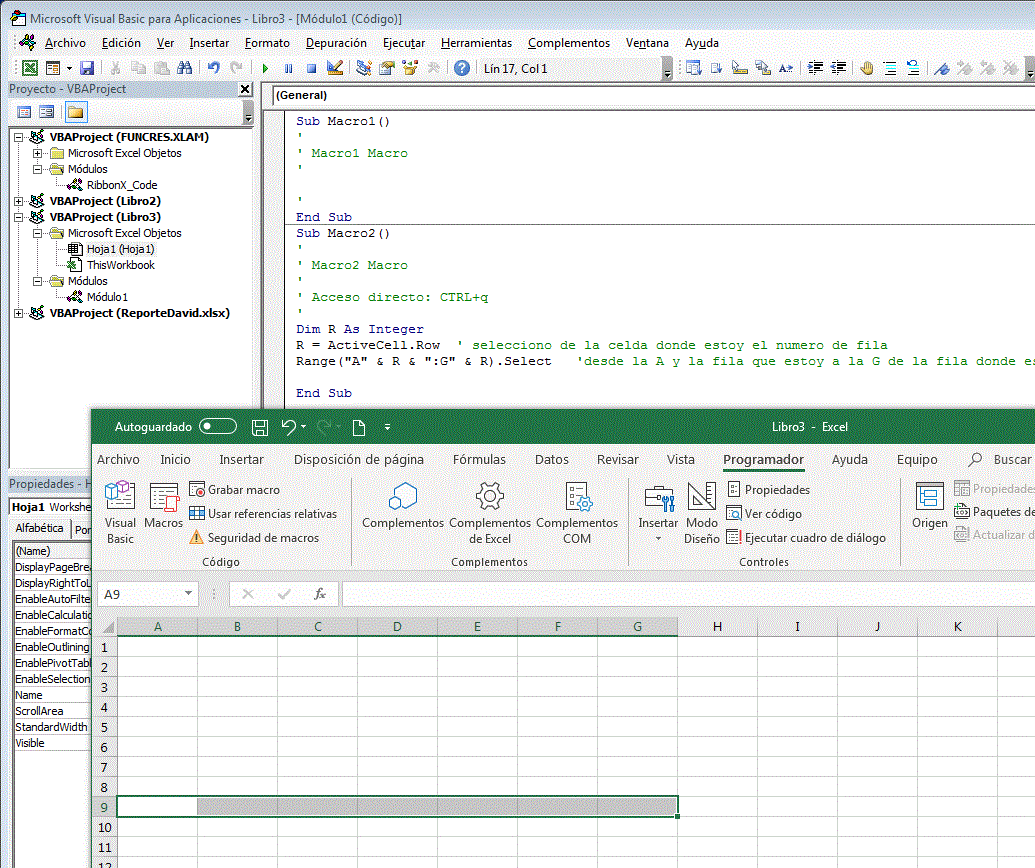
Task: Click the blue Help question mark icon
Action: pos(462,68)
